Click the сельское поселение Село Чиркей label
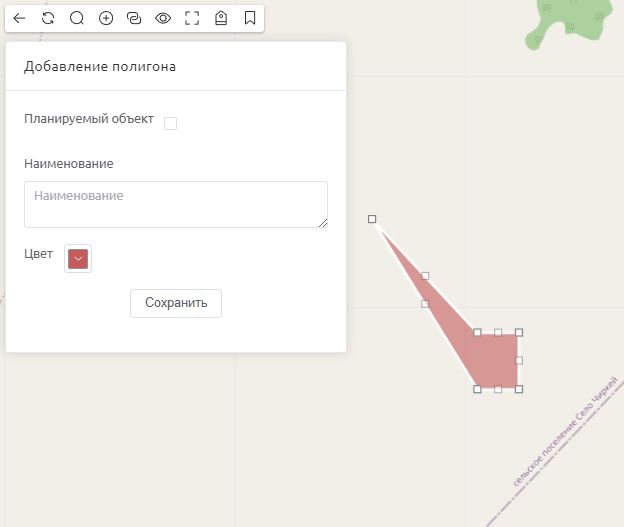This screenshot has height=527, width=624. pos(566,431)
